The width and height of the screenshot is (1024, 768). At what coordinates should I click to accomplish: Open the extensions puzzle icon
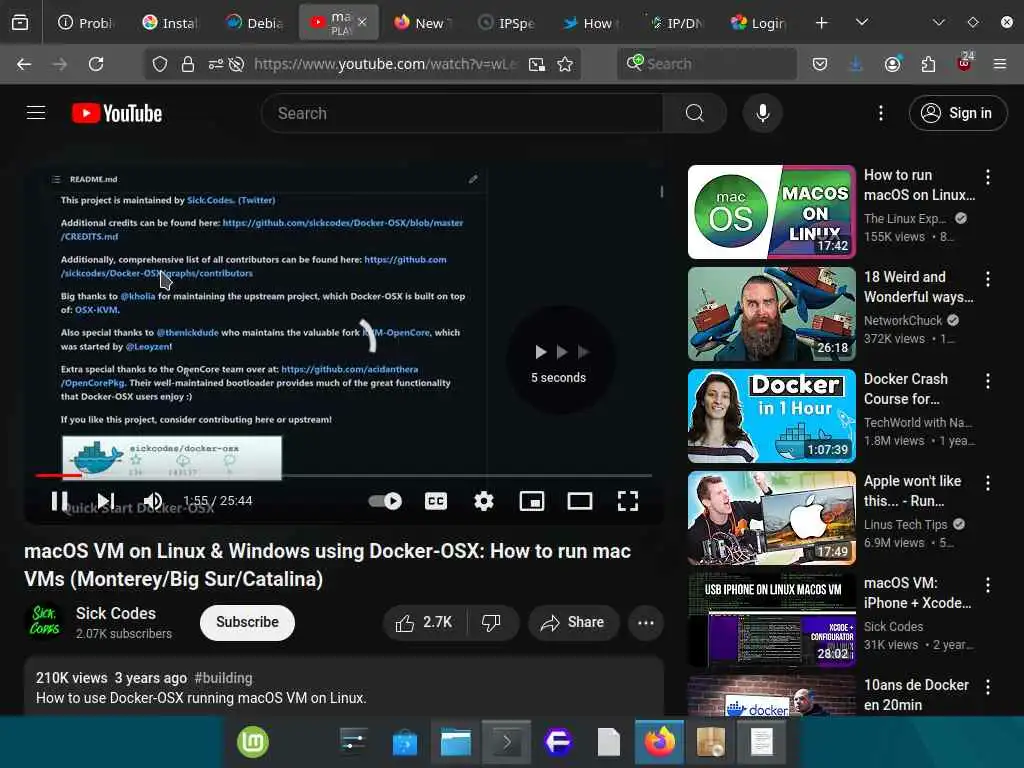click(928, 64)
